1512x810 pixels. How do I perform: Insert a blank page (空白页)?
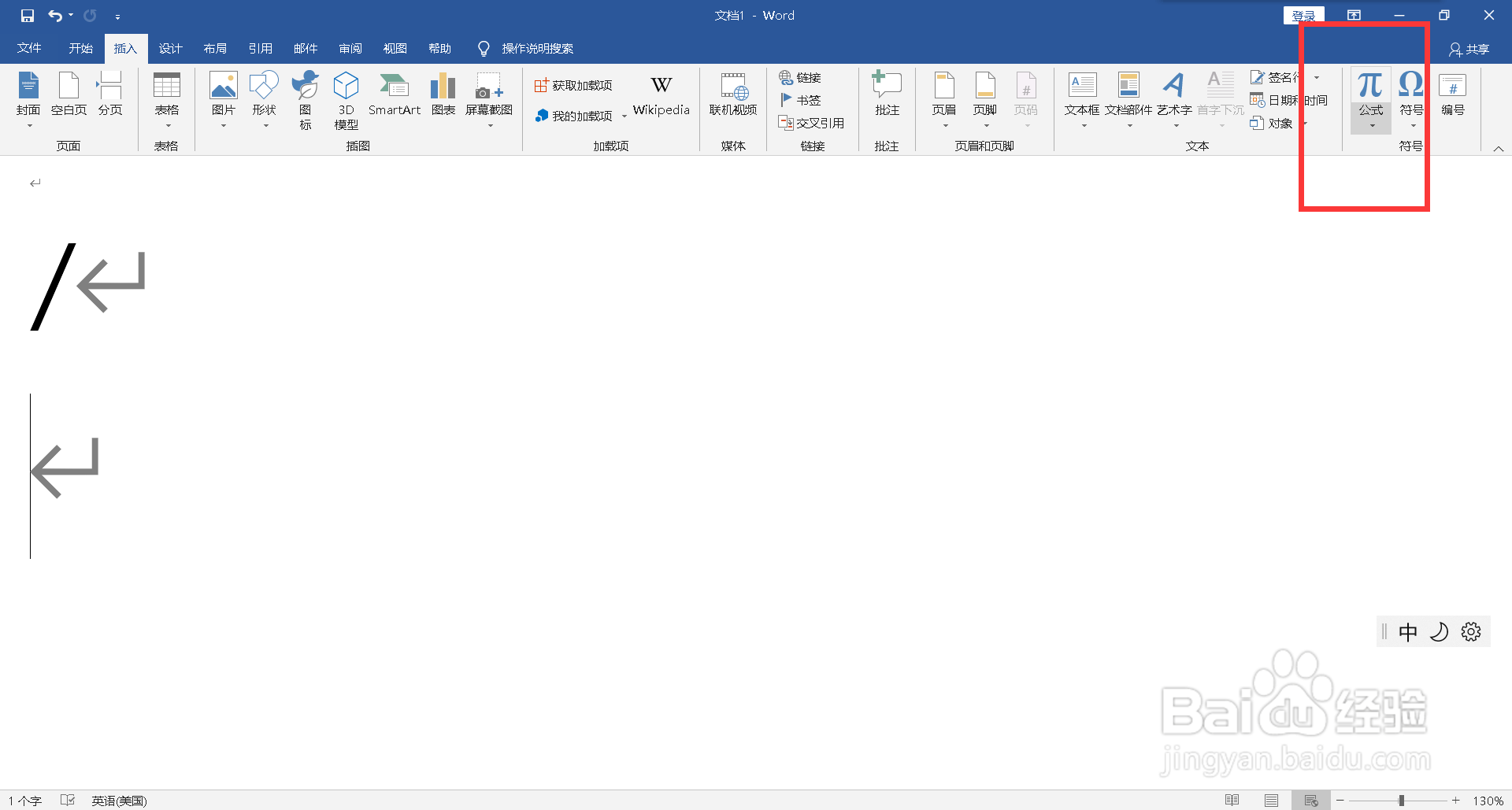69,94
